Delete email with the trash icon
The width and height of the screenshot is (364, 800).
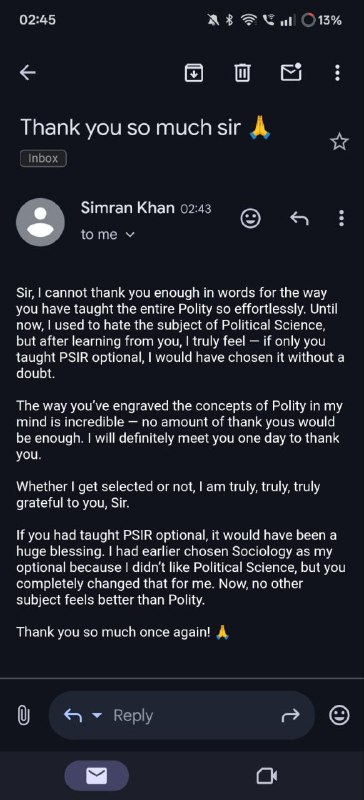[242, 73]
